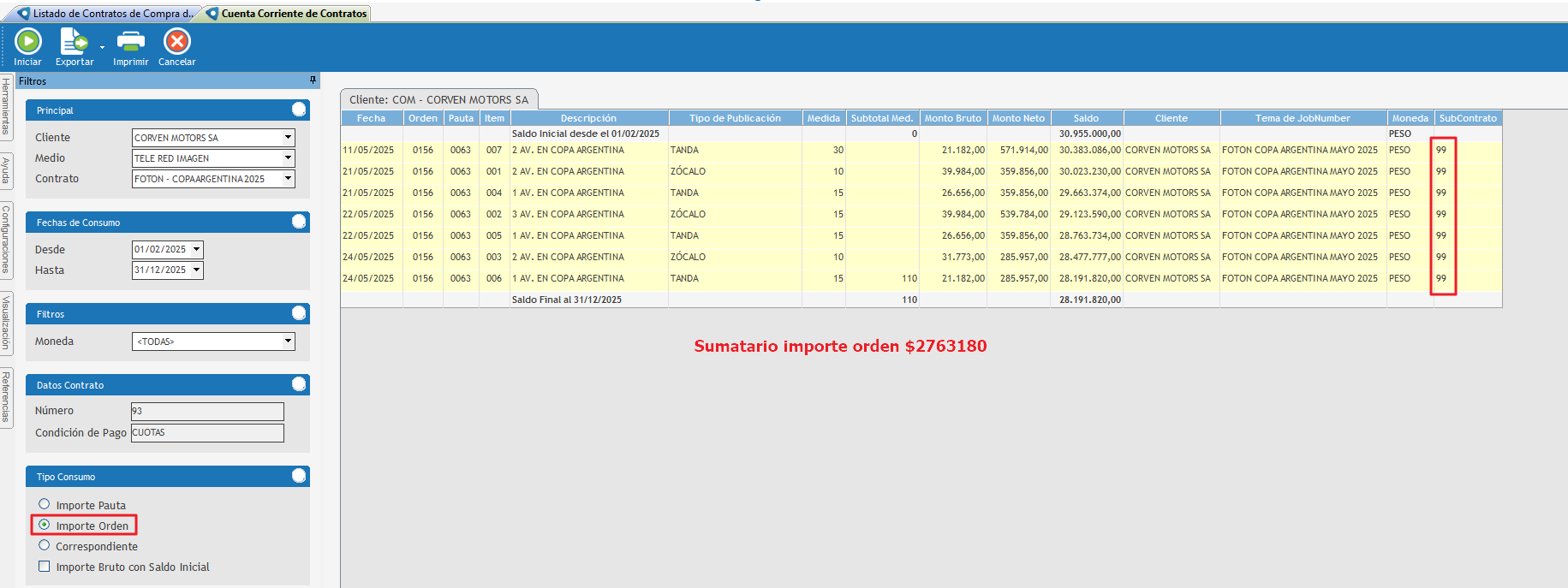
Task: Click the Moneda column header
Action: click(1410, 118)
